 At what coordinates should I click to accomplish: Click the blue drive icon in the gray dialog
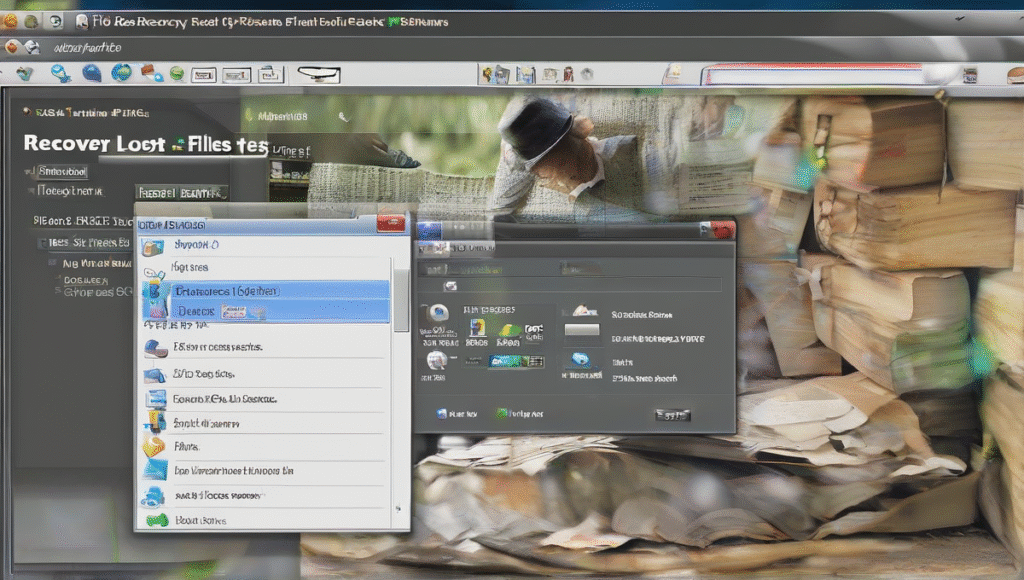(x=581, y=360)
